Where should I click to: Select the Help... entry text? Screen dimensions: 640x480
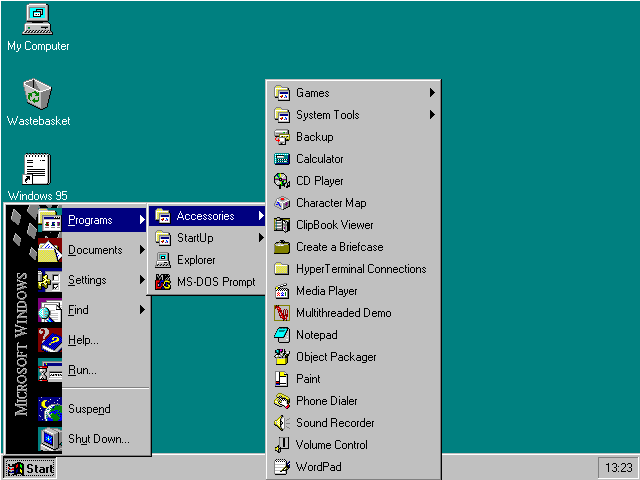click(x=83, y=340)
